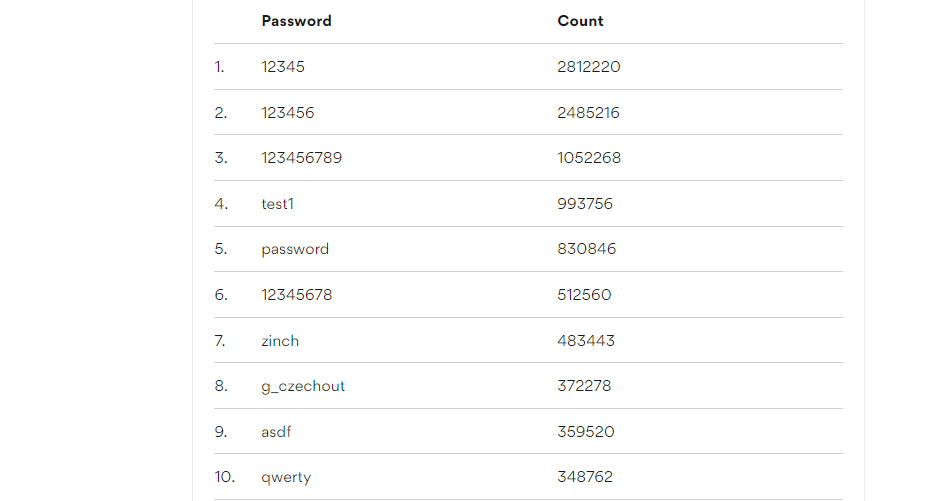Select count 1052268
Image resolution: width=932 pixels, height=501 pixels.
(589, 158)
